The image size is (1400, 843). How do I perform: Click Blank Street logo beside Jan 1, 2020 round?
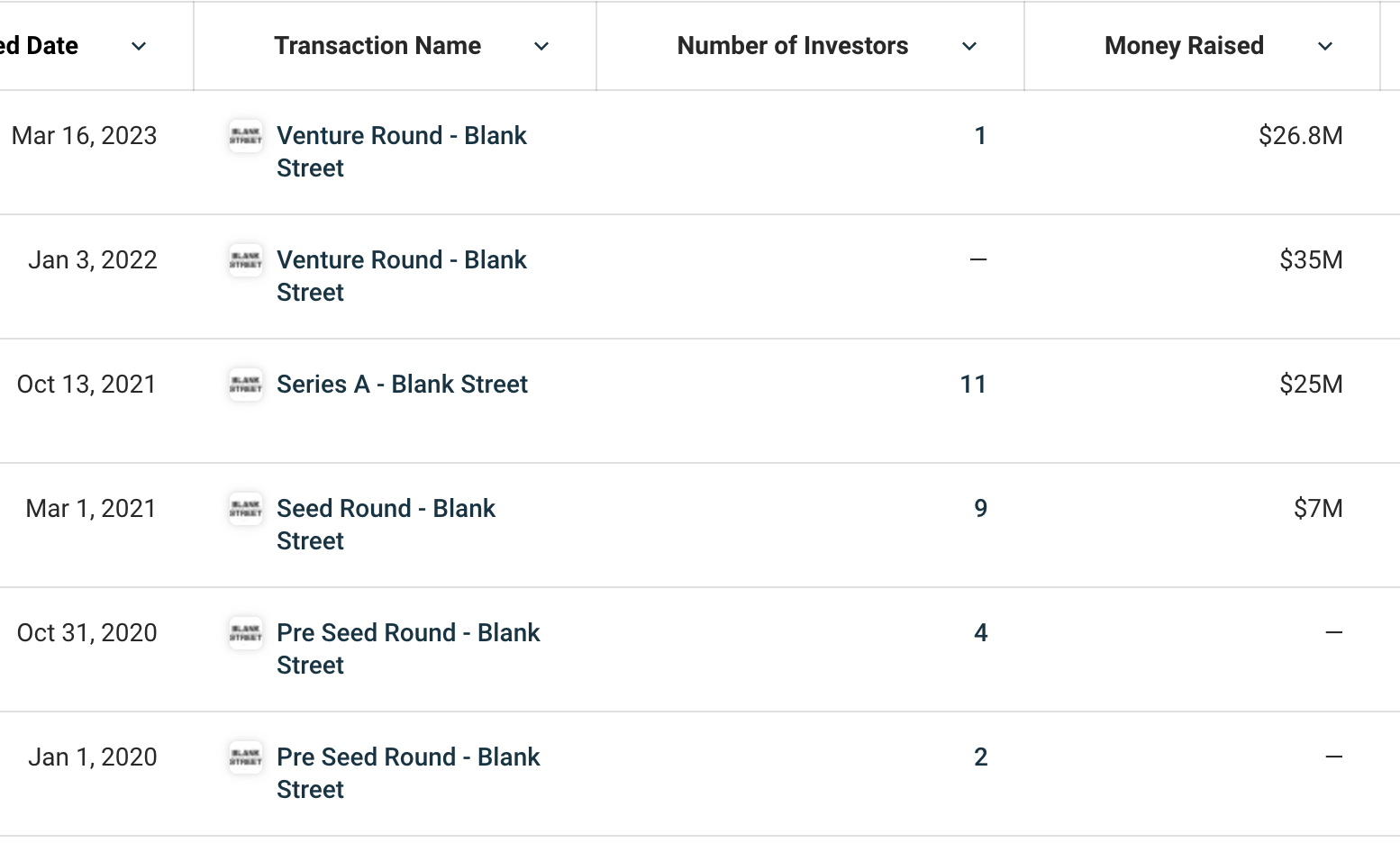tap(246, 757)
